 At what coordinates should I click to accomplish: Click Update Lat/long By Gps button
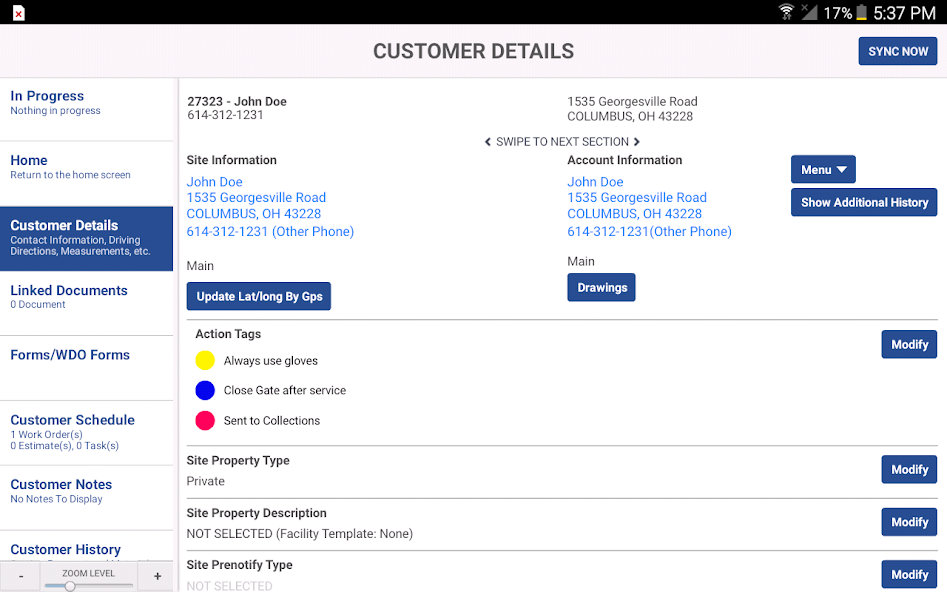click(x=259, y=297)
